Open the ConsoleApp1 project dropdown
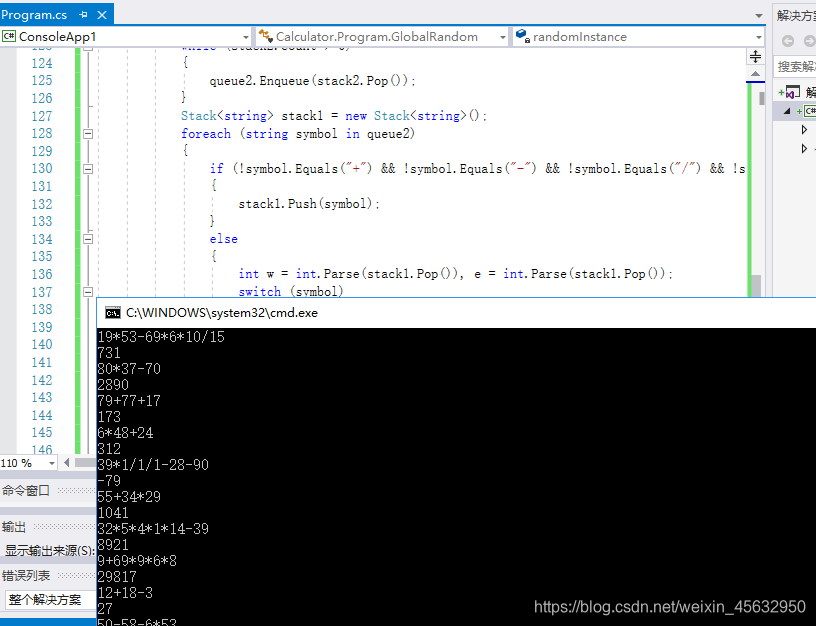 (246, 37)
